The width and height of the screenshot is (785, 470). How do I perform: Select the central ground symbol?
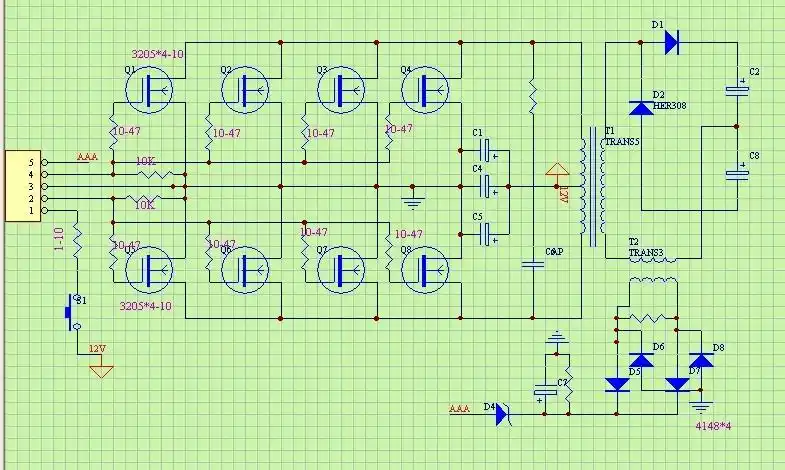[410, 202]
